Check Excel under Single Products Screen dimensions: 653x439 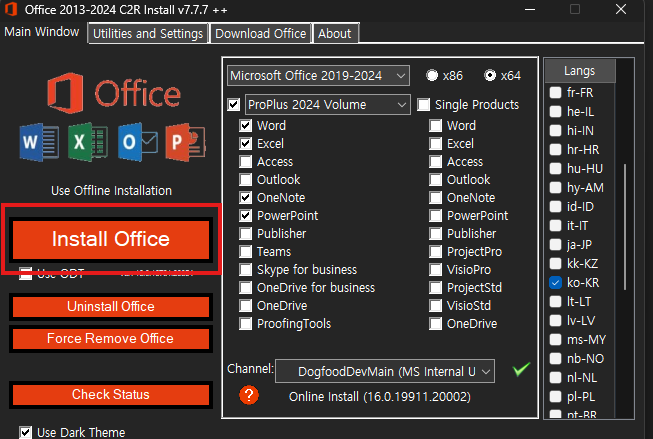(436, 144)
